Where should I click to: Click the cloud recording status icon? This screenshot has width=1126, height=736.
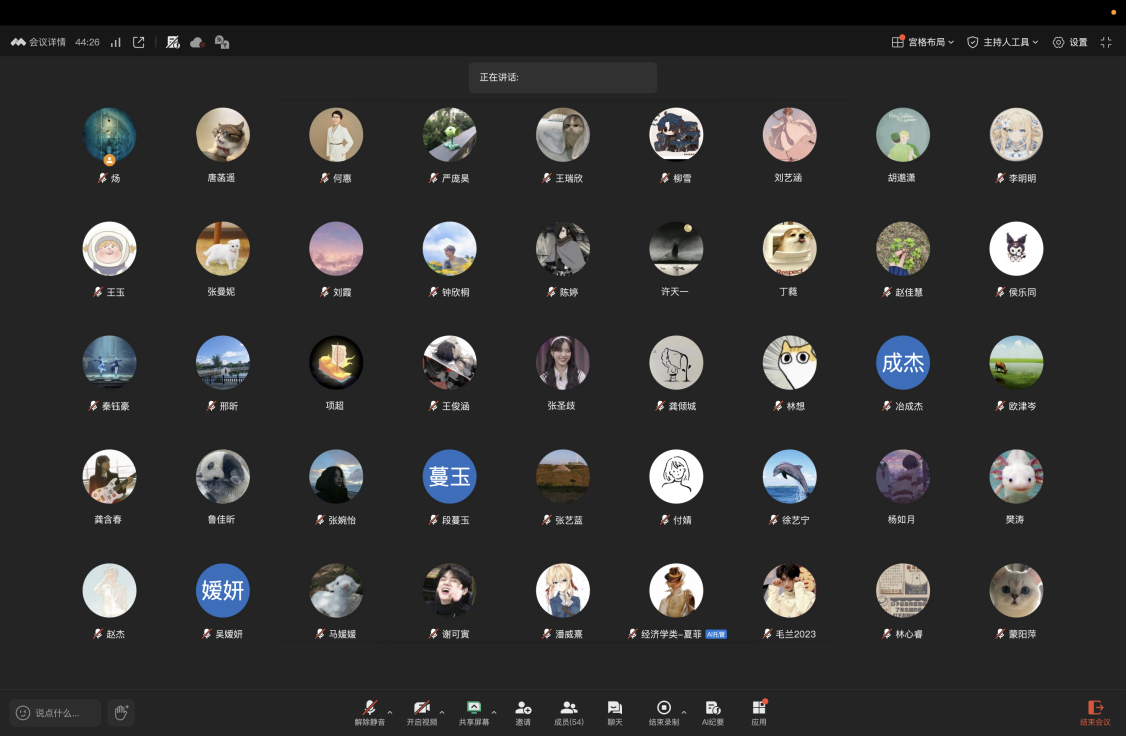coord(198,42)
